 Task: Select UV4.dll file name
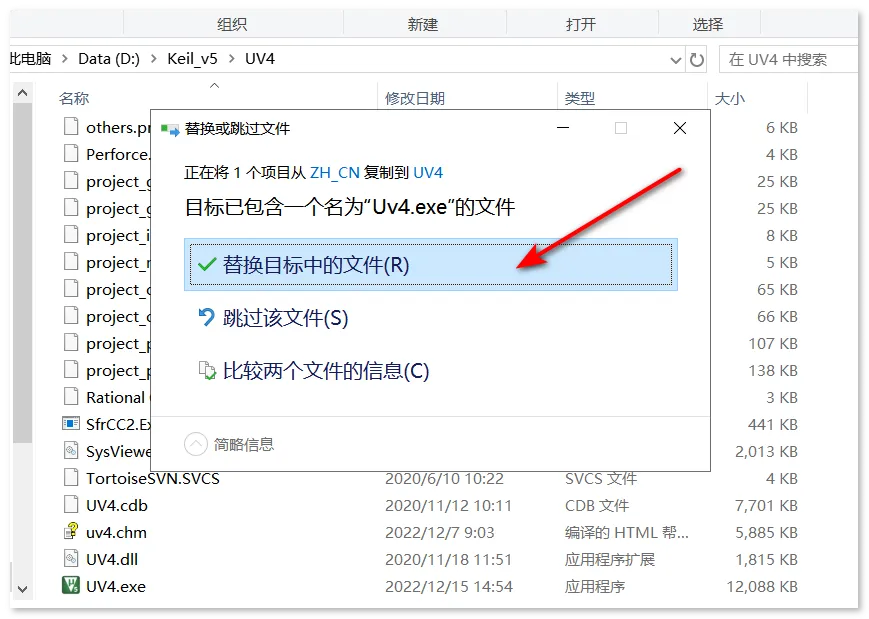pos(112,559)
